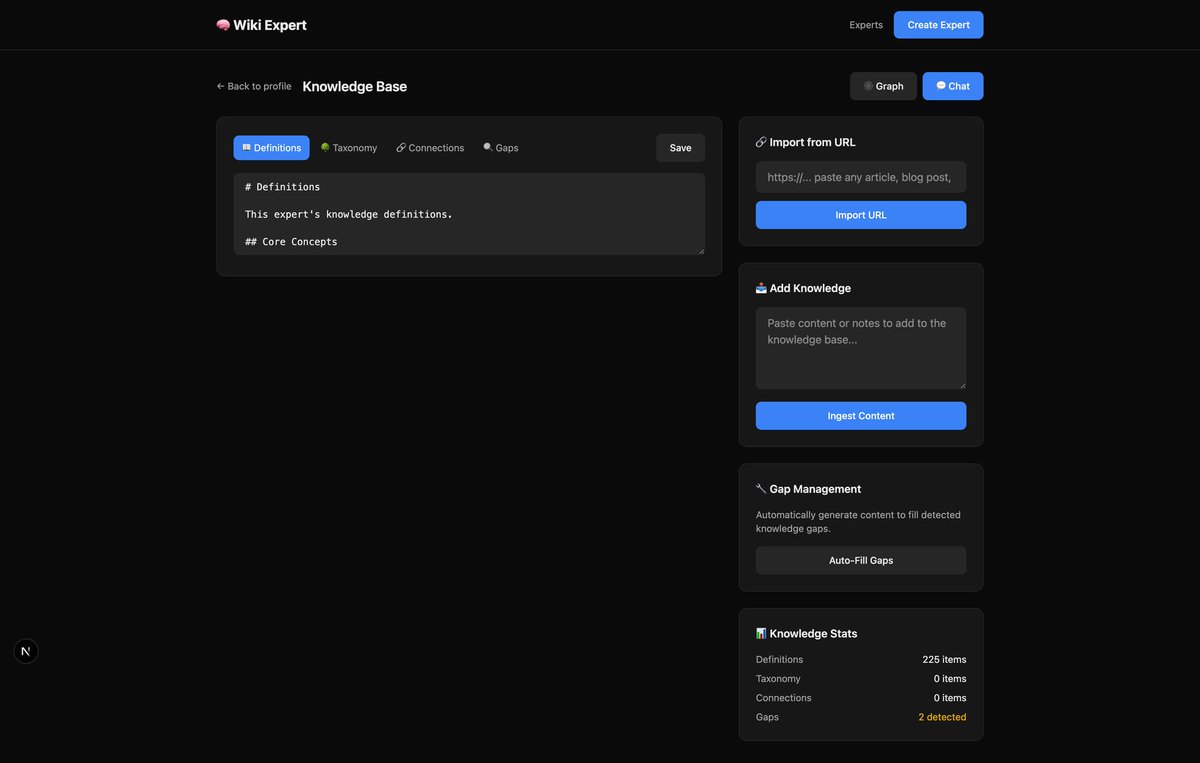This screenshot has height=763, width=1200.
Task: Click Auto-Fill Gaps button
Action: [861, 560]
